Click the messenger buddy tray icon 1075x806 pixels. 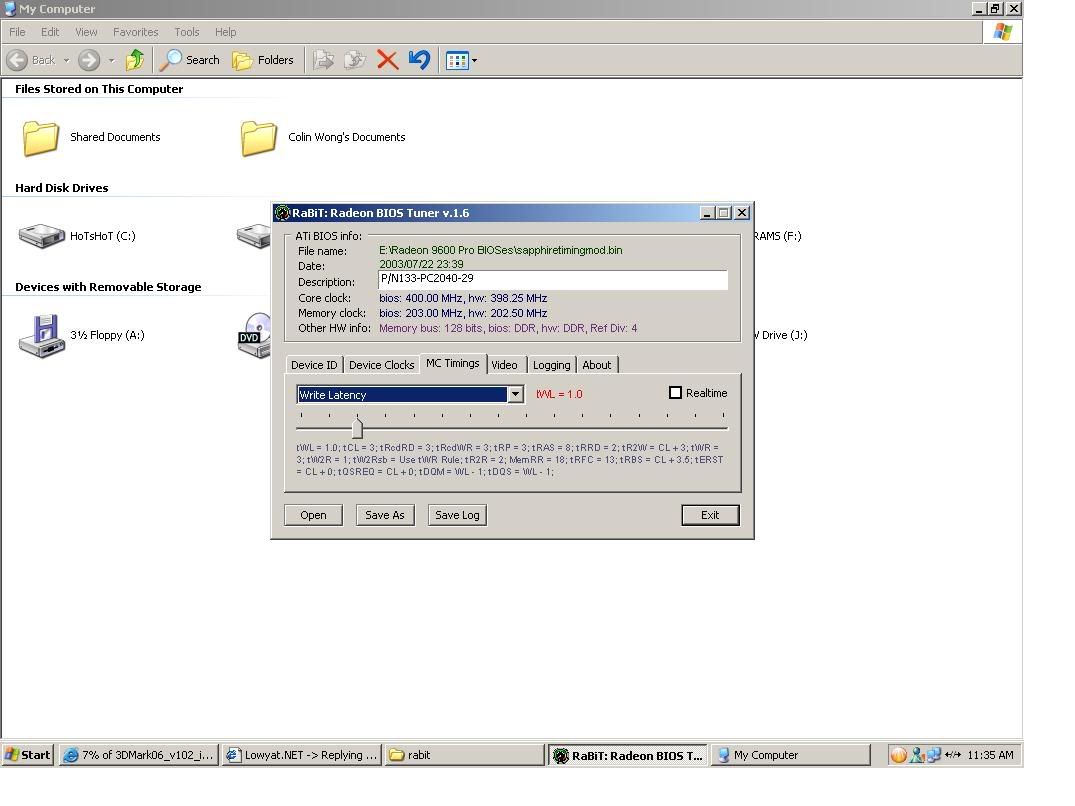(x=917, y=755)
